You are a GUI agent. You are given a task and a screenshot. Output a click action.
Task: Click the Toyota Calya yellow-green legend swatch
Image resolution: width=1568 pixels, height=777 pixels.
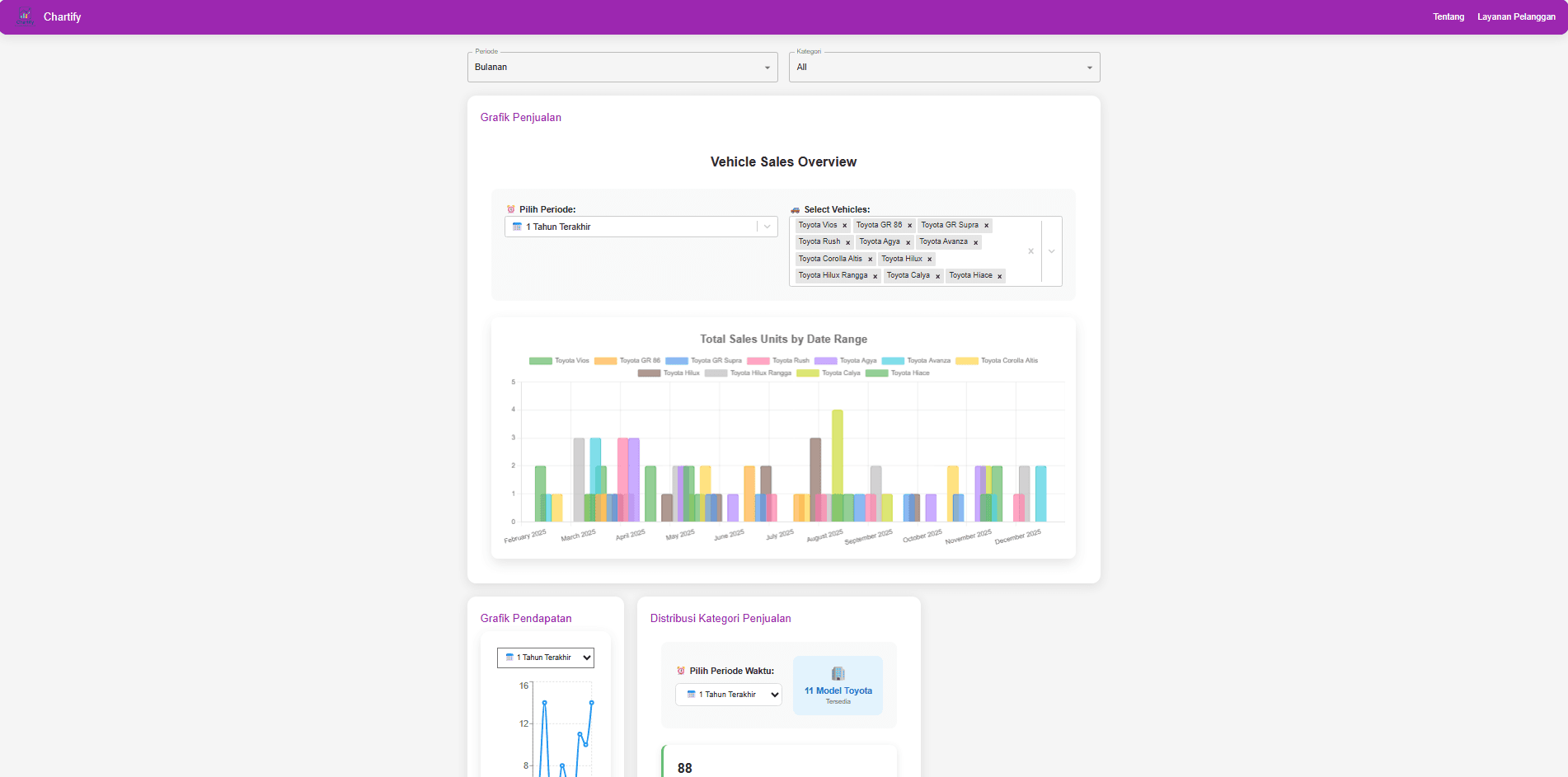808,373
